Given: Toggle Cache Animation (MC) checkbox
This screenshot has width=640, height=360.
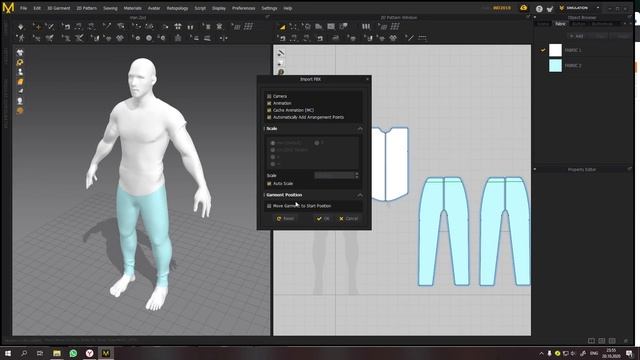Looking at the screenshot, I should pyautogui.click(x=269, y=110).
